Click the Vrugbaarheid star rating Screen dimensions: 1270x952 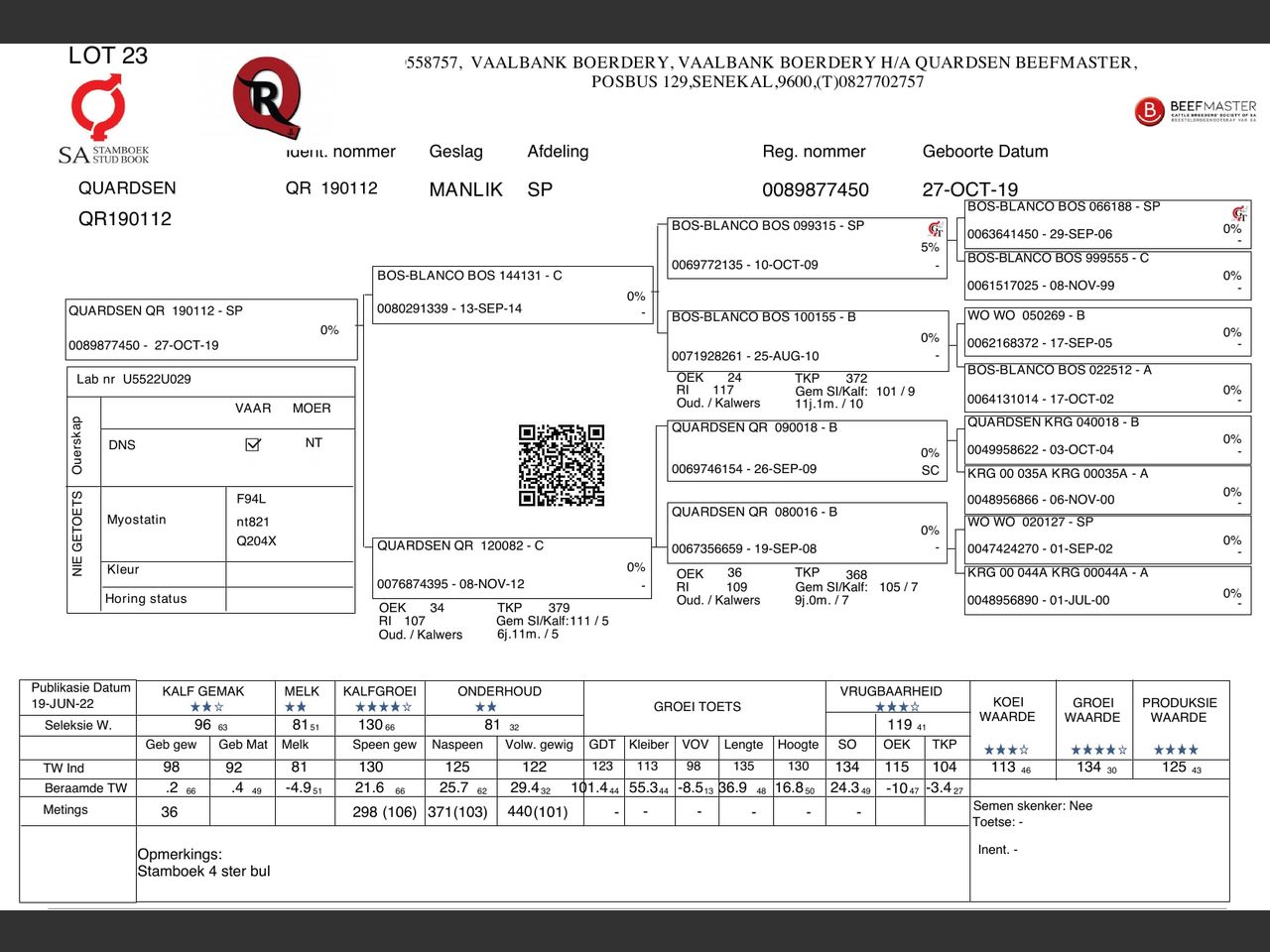[897, 707]
